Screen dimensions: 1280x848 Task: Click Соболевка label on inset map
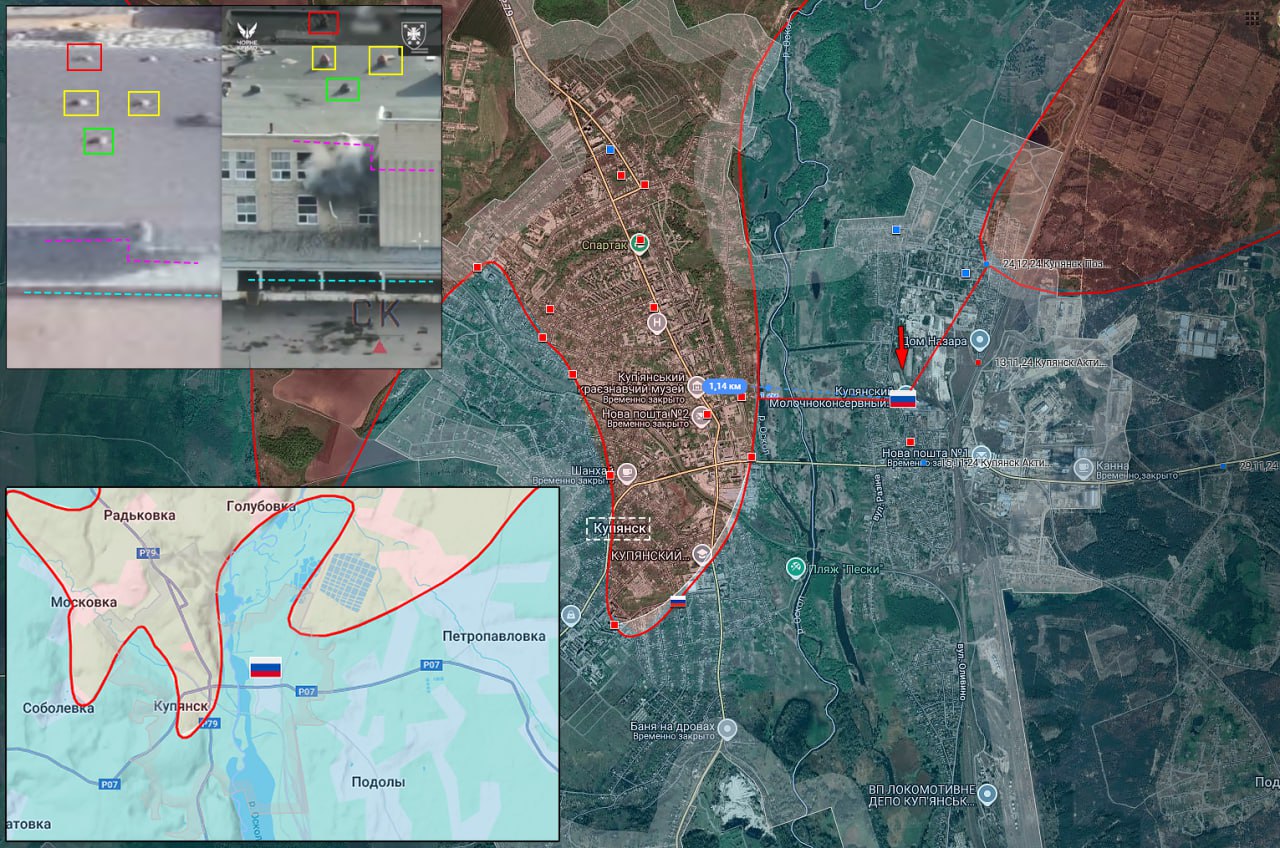coord(59,708)
